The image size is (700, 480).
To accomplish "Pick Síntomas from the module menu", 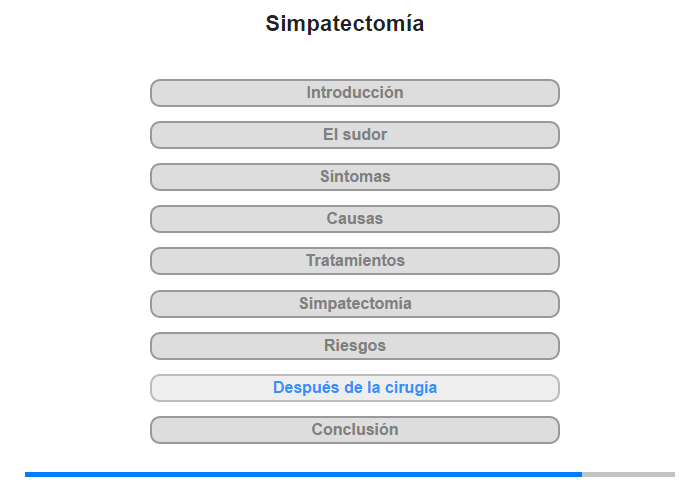I will tap(354, 177).
